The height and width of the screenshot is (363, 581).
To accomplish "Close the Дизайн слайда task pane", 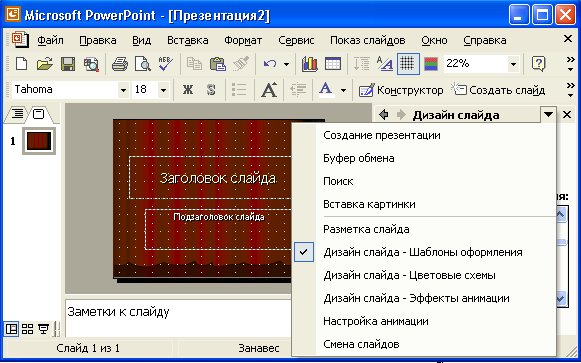I will coord(567,115).
